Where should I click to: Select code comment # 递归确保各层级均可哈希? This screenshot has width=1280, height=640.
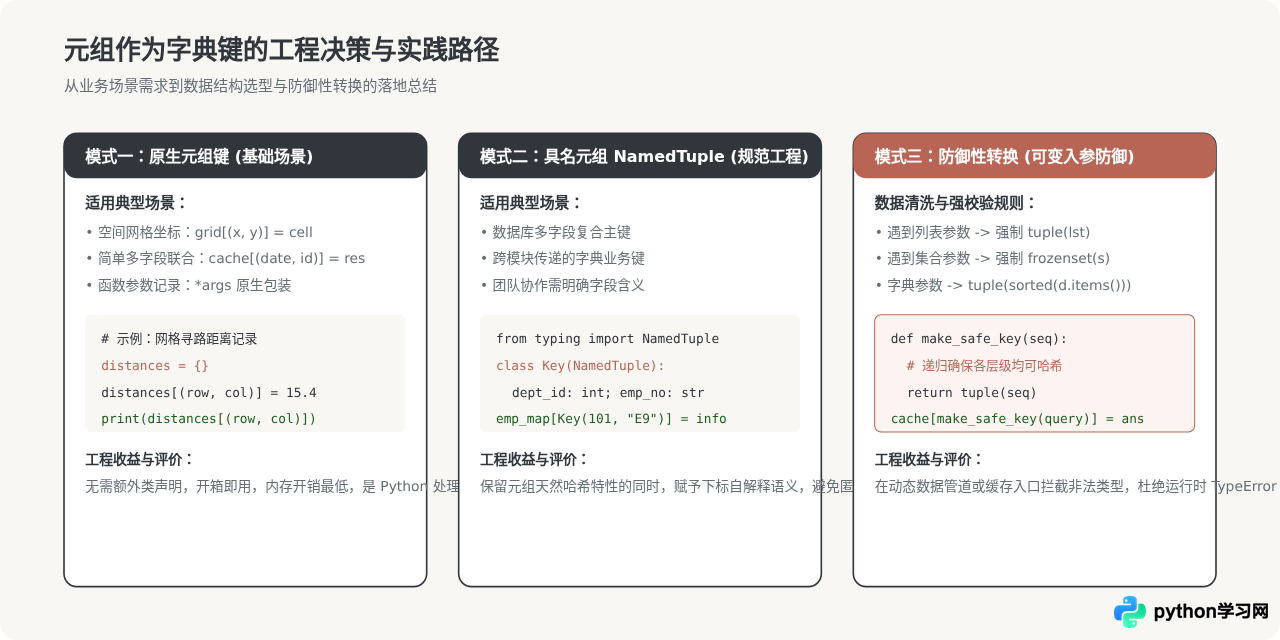coord(984,366)
